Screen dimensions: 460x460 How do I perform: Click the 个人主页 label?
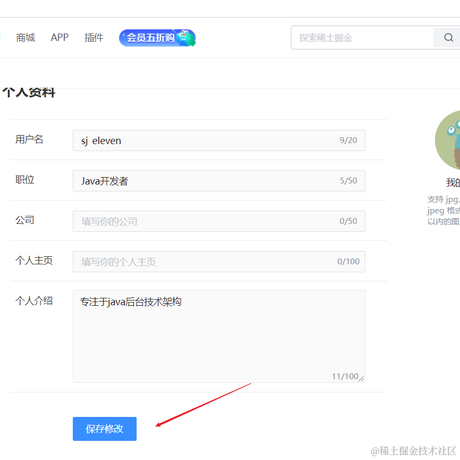pos(34,261)
